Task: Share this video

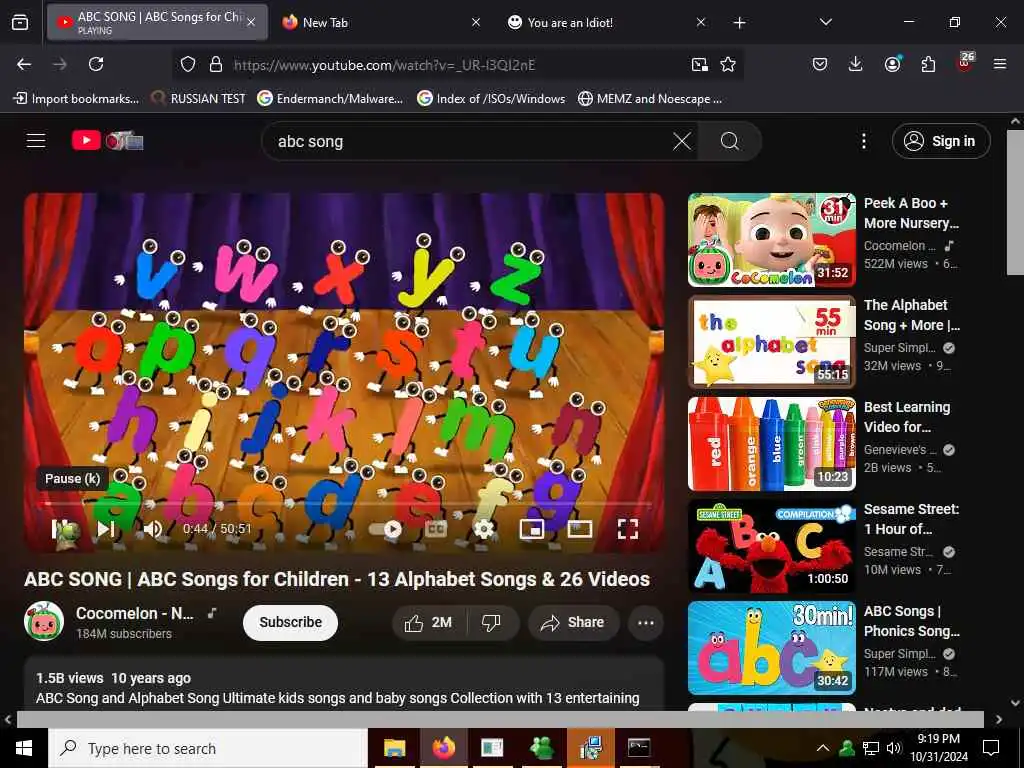Action: pyautogui.click(x=572, y=622)
